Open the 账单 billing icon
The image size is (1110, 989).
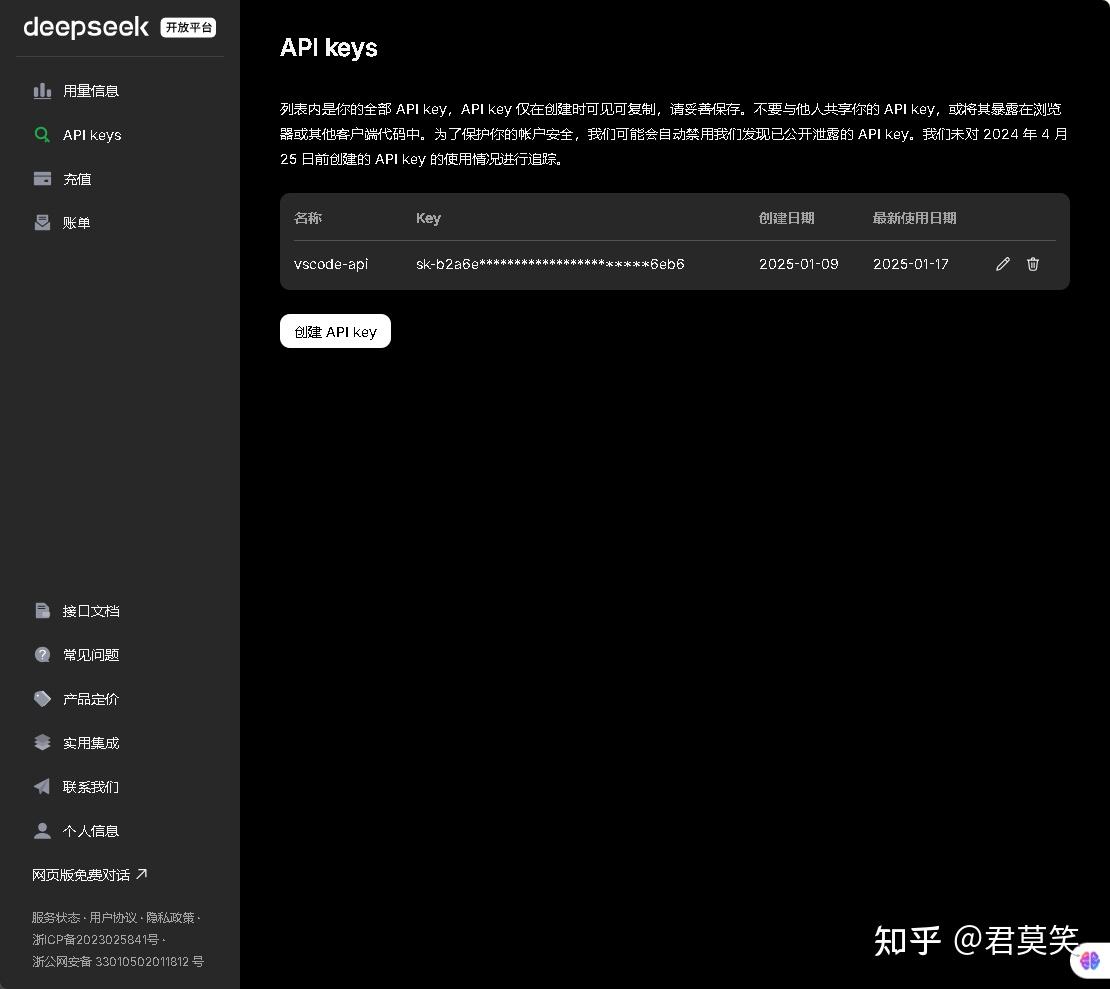pos(43,222)
